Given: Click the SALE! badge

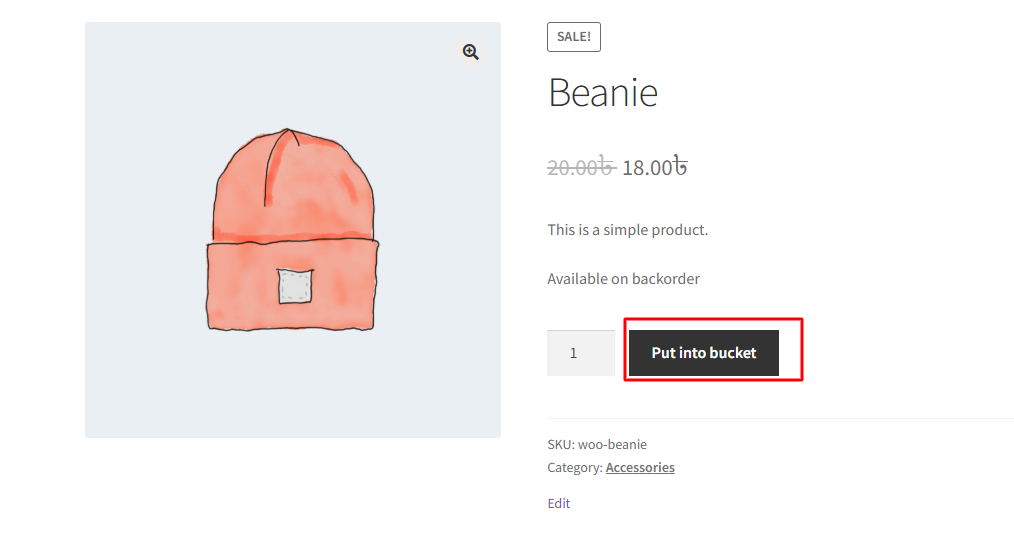Looking at the screenshot, I should pyautogui.click(x=574, y=37).
